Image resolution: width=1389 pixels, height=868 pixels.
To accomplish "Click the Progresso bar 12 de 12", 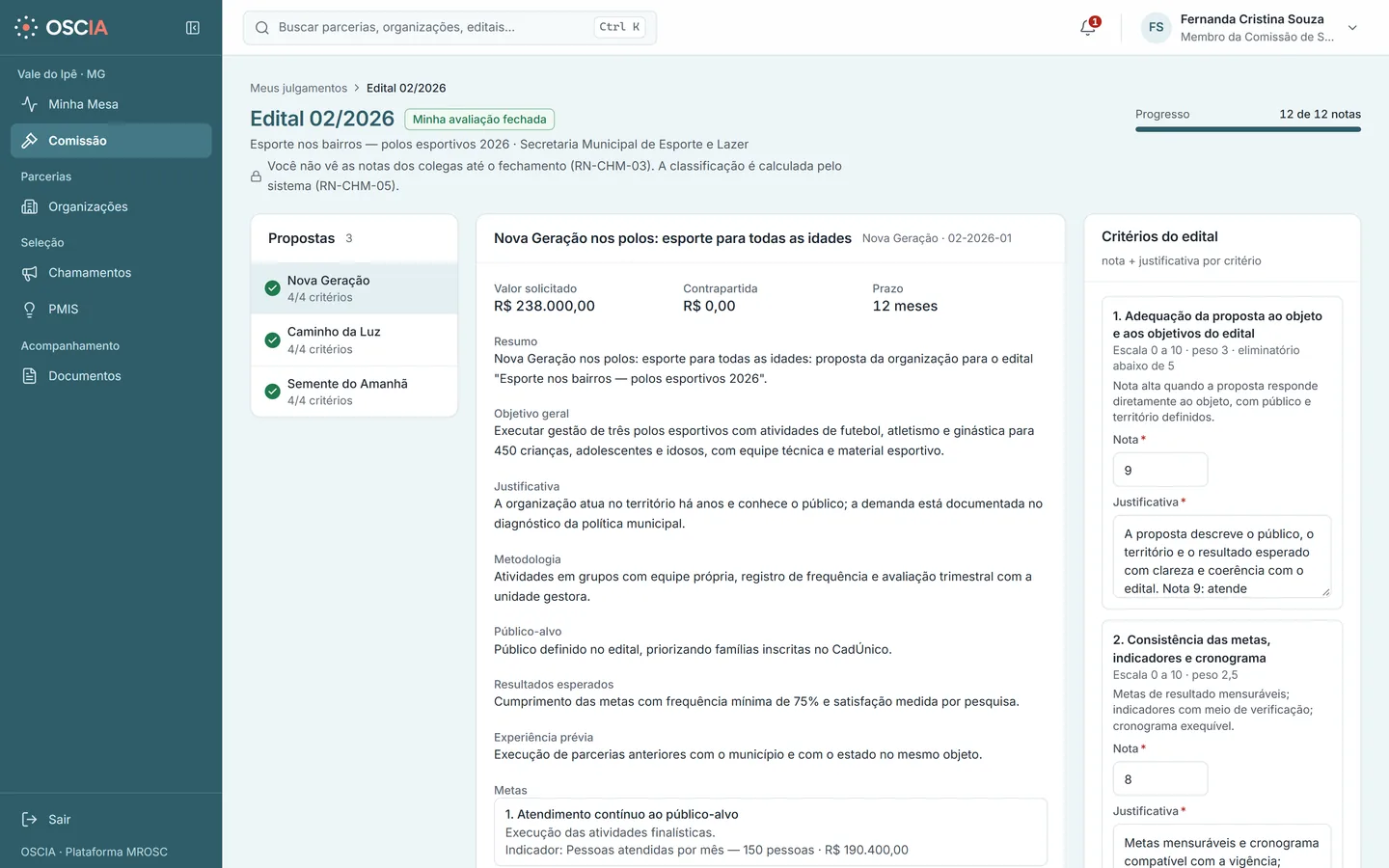I will pyautogui.click(x=1248, y=129).
